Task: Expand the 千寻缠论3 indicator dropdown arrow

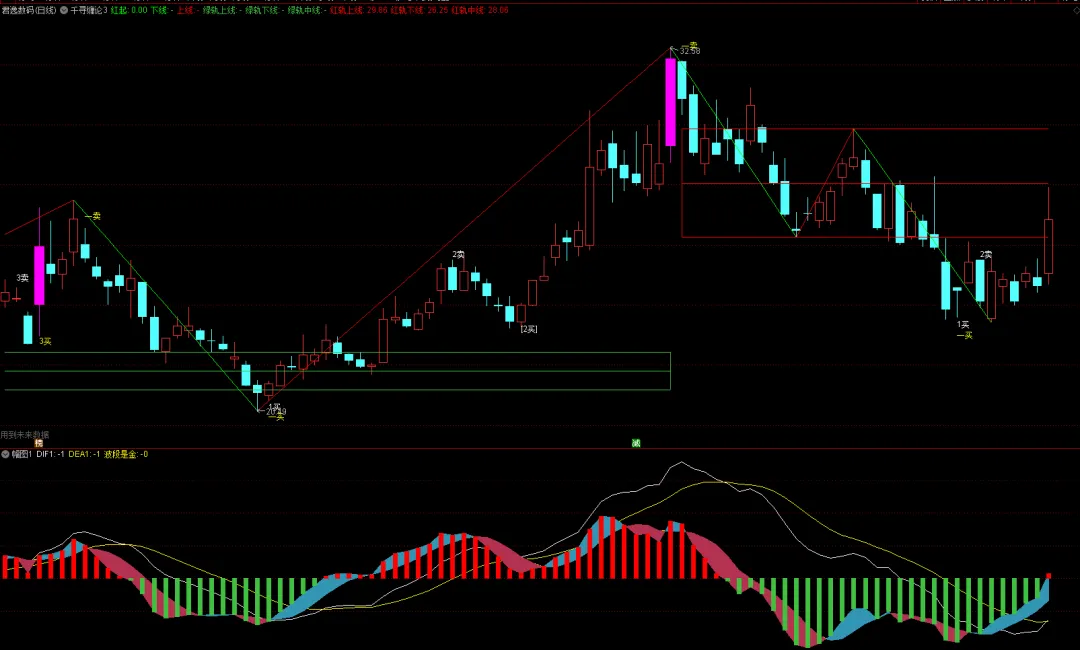Action: tap(64, 10)
